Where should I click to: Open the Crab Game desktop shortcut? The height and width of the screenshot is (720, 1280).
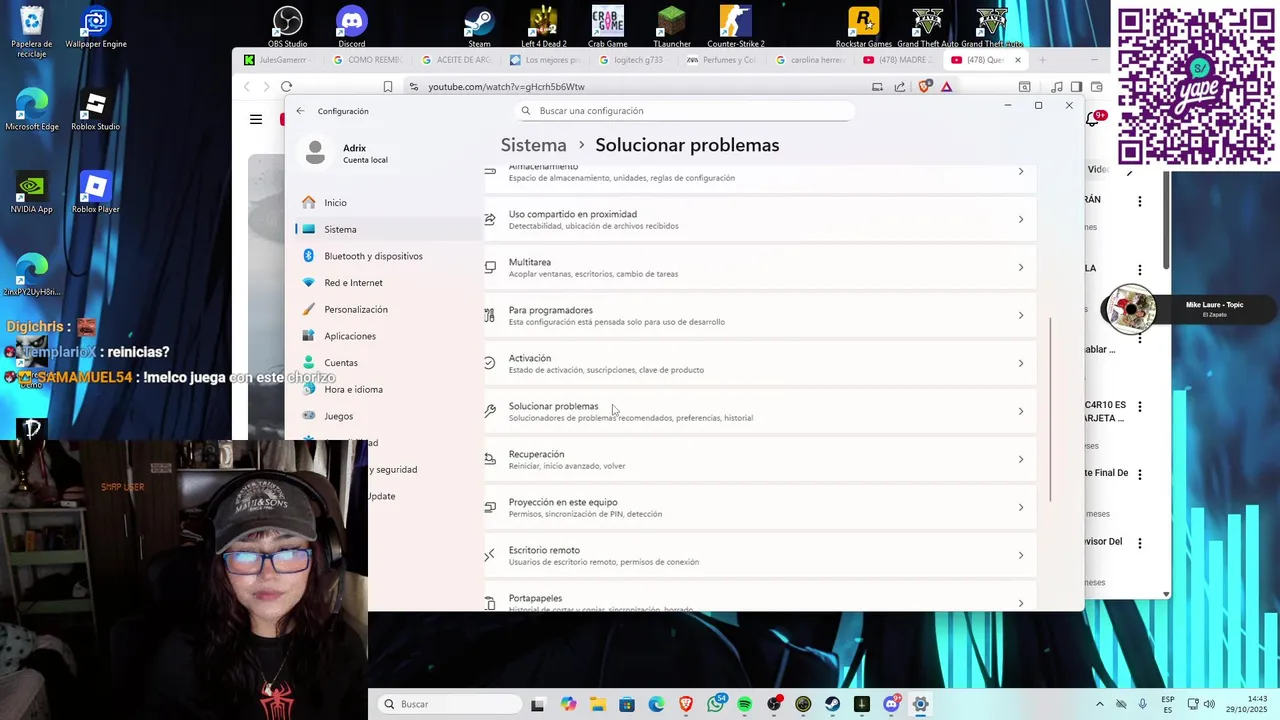(608, 27)
